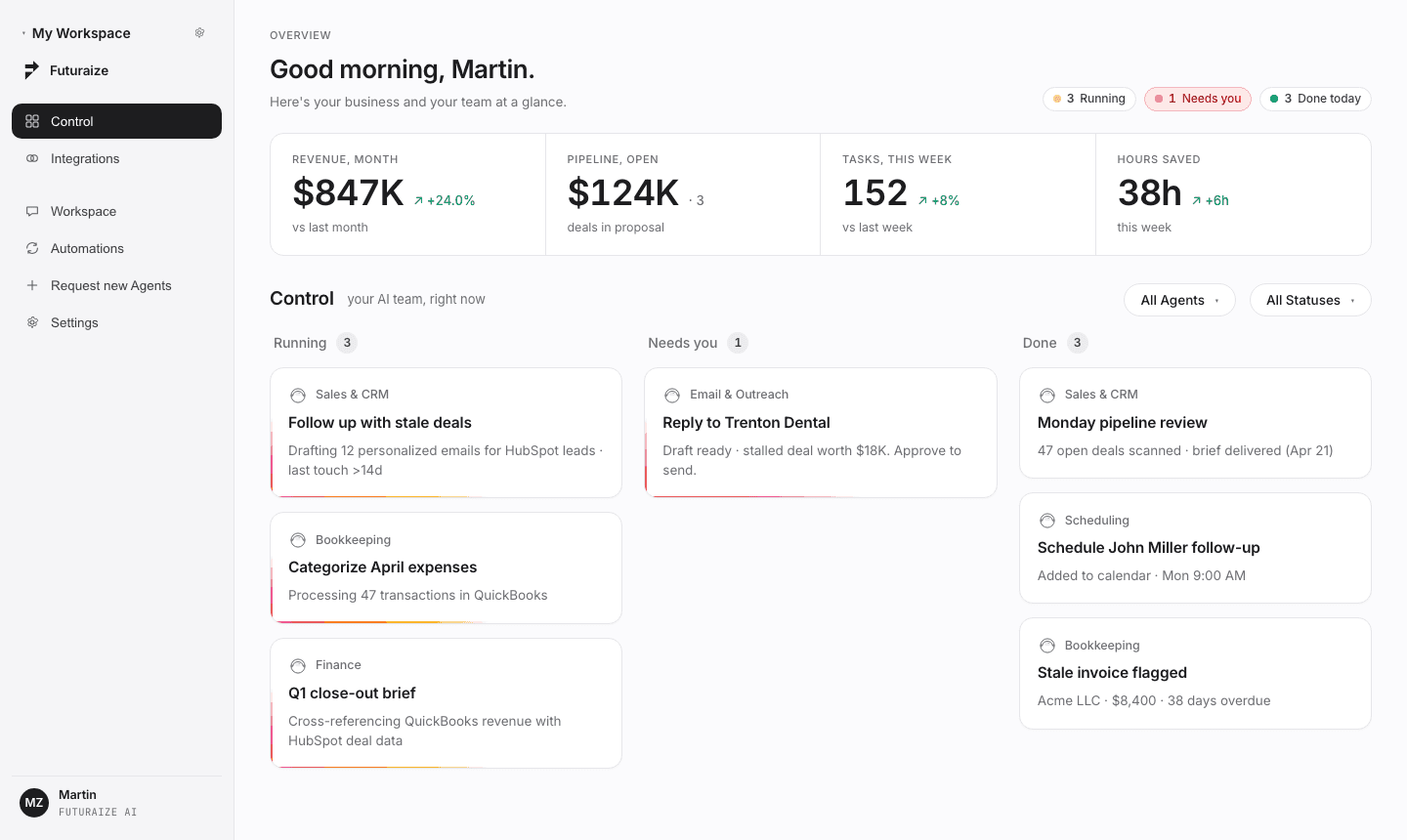Go to Integrations in the sidebar
Screen dimensions: 1407x840
[x=116, y=158]
